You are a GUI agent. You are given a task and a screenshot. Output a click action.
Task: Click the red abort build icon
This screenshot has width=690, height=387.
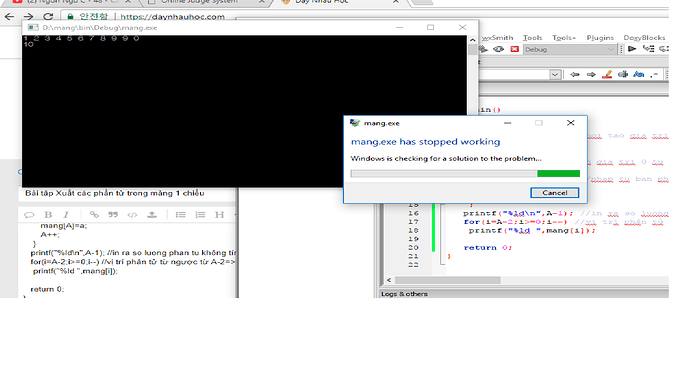pos(514,49)
